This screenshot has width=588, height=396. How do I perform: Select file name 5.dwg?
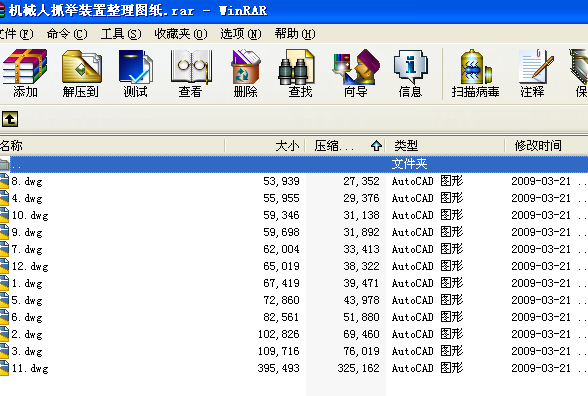[27, 300]
